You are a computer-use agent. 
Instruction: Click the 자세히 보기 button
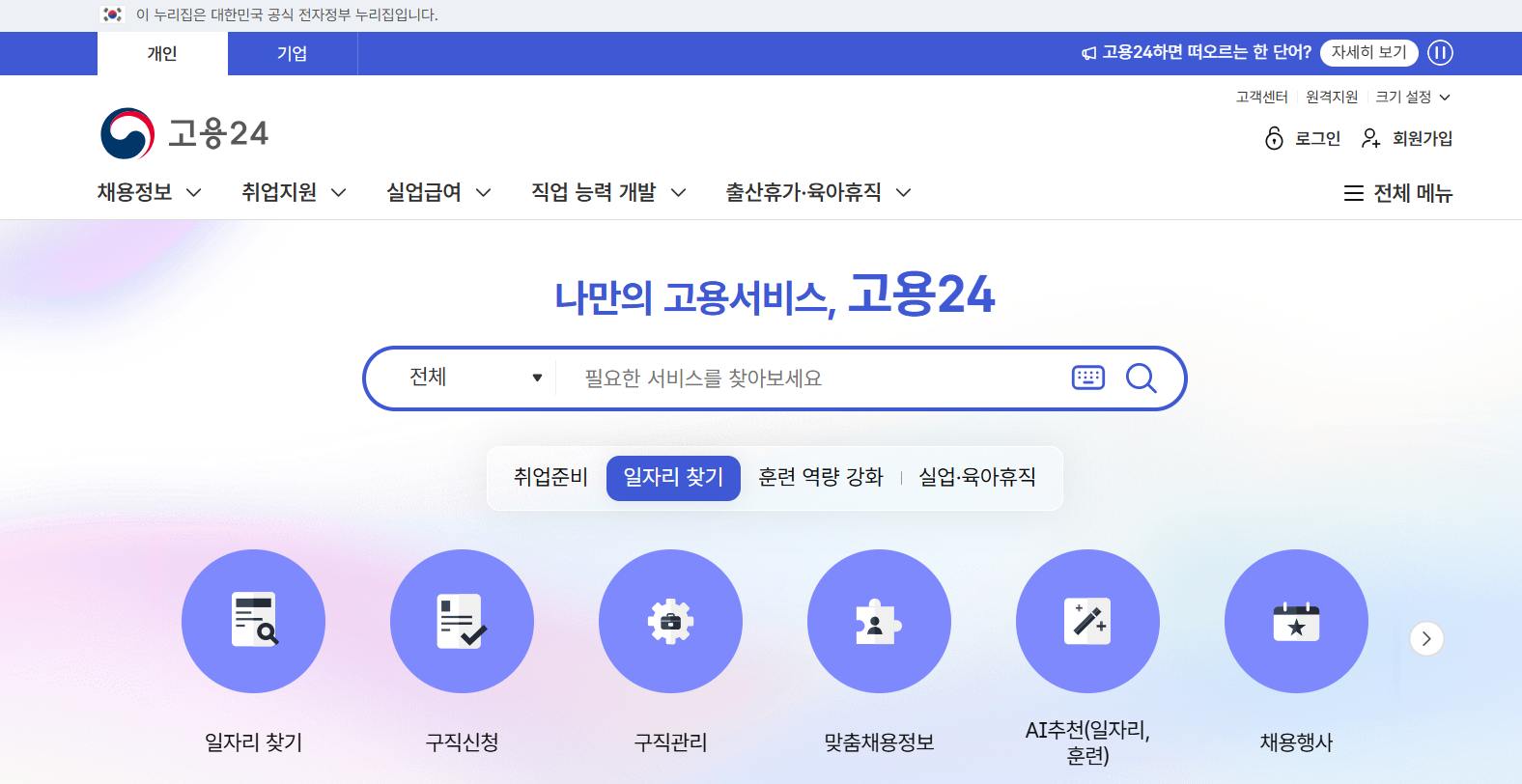(1369, 52)
